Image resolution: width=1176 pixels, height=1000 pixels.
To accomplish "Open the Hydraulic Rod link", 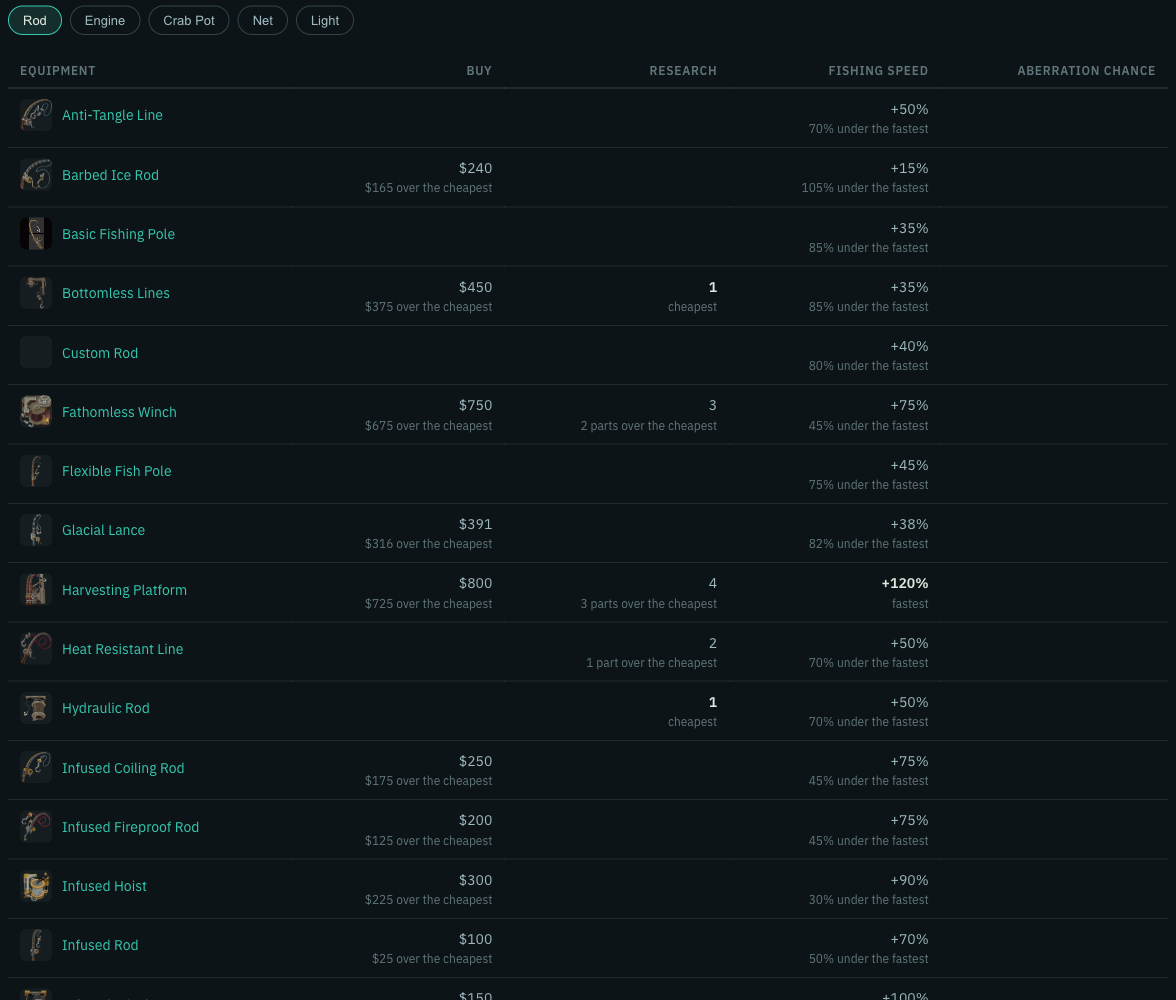I will click(106, 708).
